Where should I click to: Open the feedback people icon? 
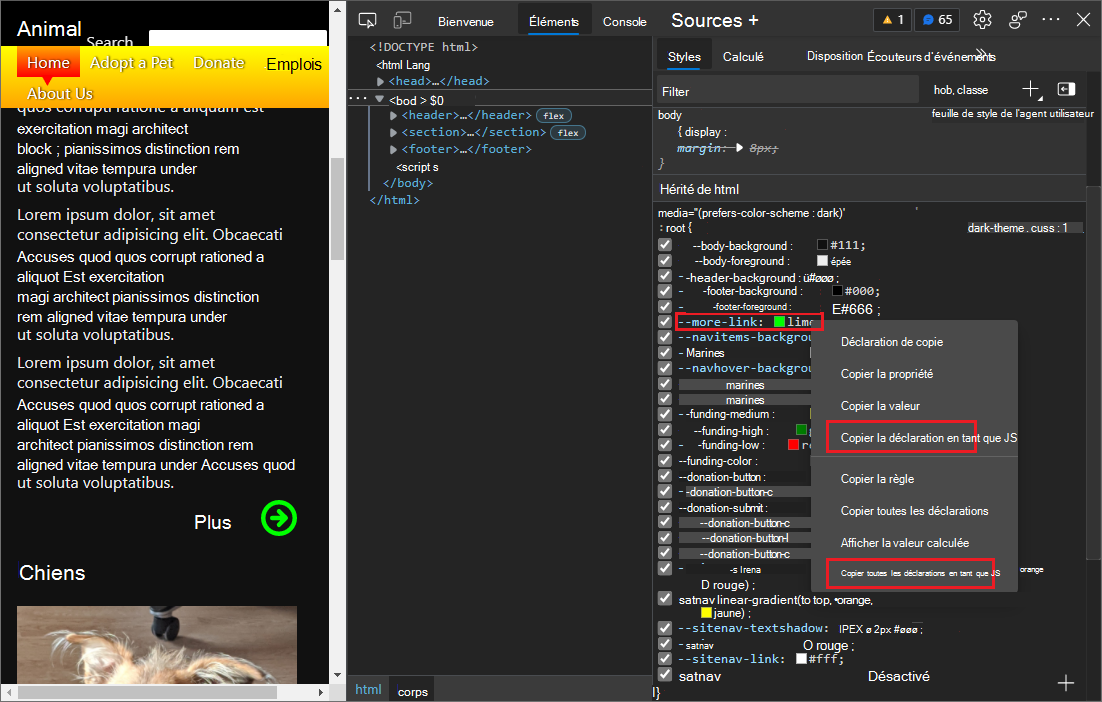[x=1017, y=20]
